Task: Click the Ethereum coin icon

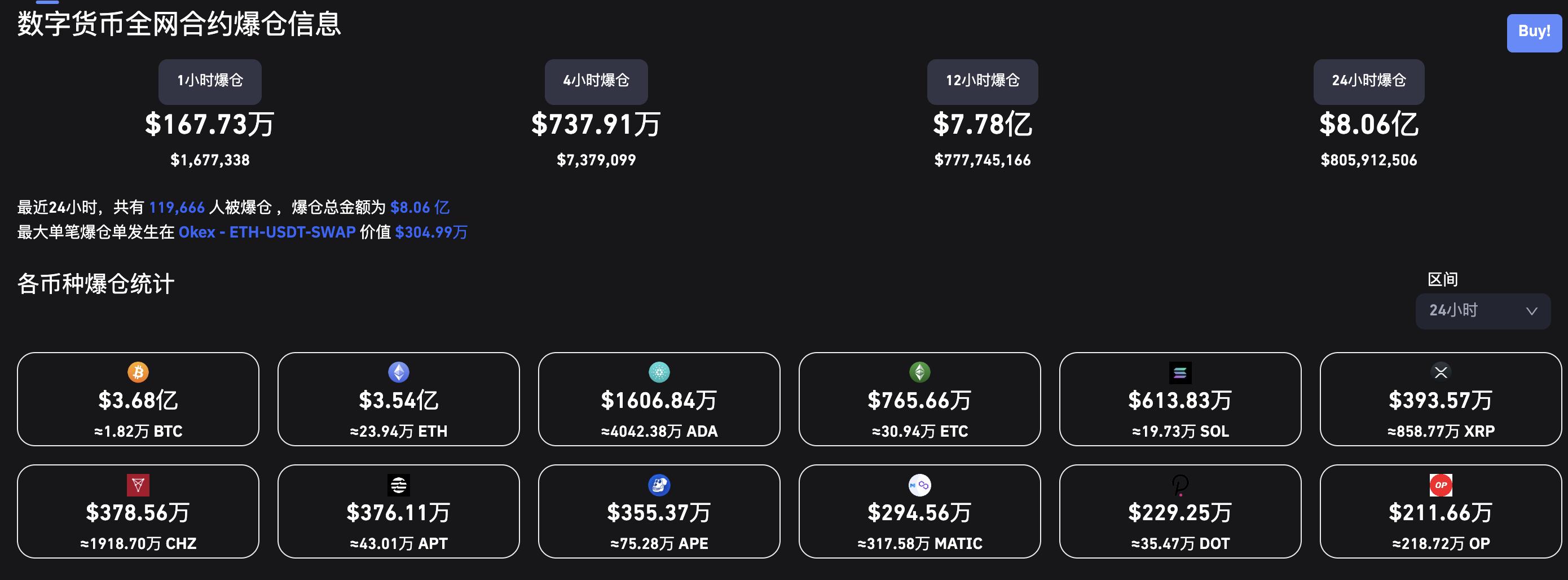Action: (399, 372)
